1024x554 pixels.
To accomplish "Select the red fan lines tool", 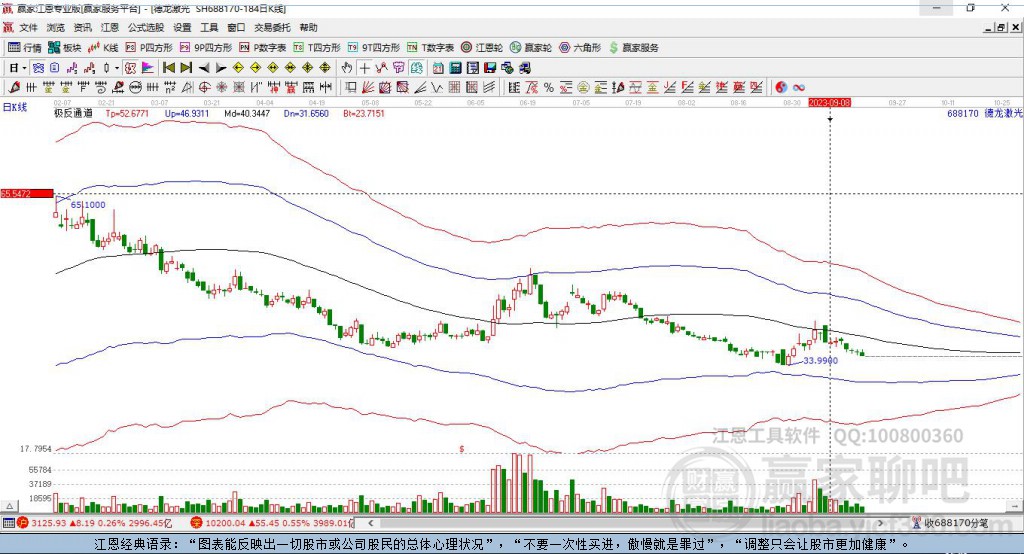I will point(367,88).
